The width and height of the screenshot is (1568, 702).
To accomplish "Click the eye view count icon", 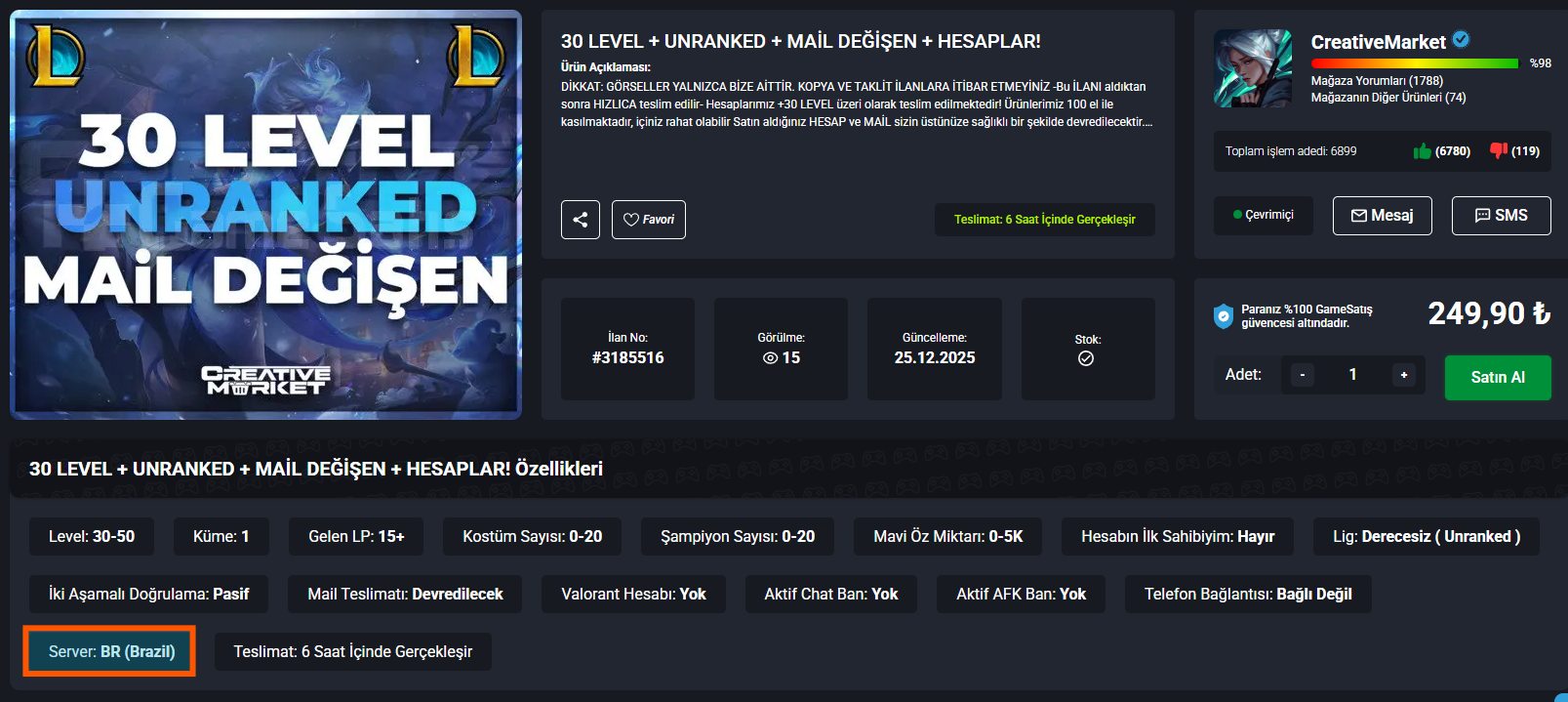I will click(770, 358).
